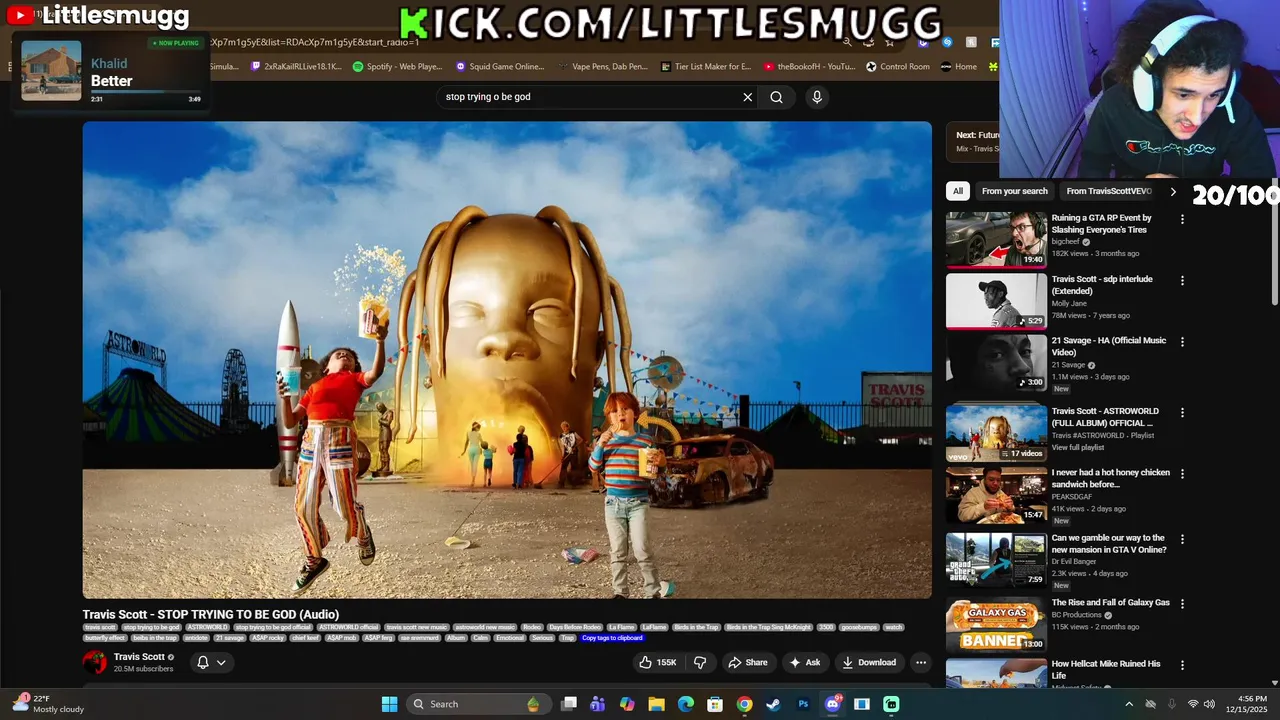Open Windows Start menu
This screenshot has width=1280, height=720.
pos(389,704)
